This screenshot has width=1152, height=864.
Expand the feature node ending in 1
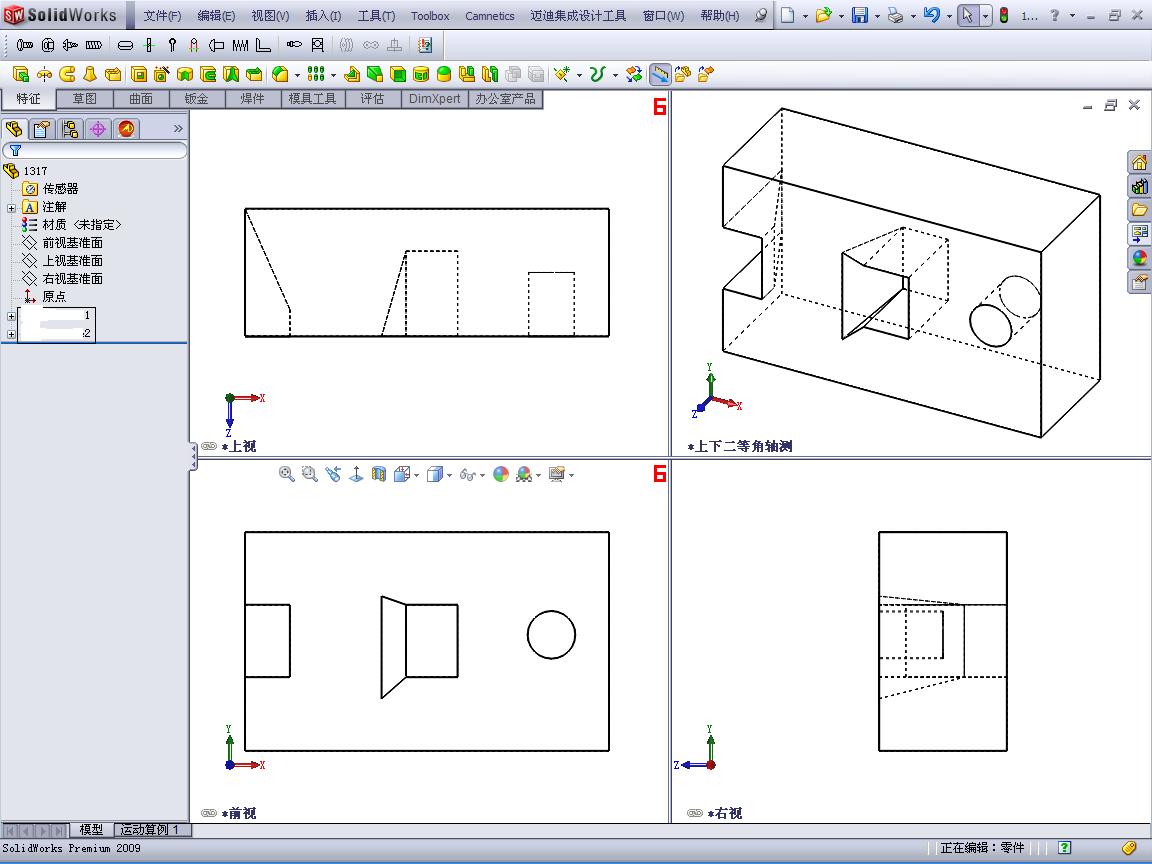click(11, 317)
